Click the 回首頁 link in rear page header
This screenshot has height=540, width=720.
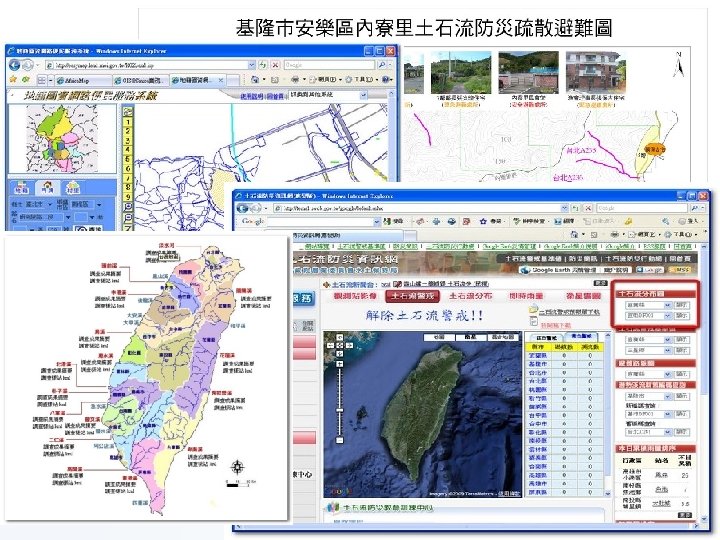point(276,96)
